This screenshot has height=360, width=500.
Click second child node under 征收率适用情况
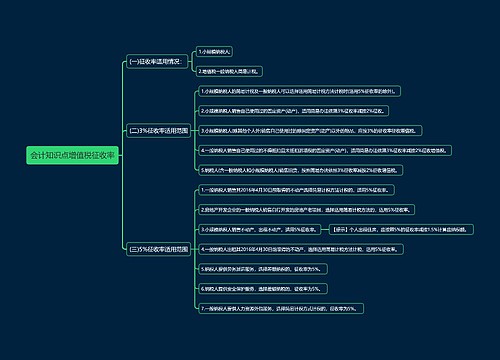pyautogui.click(x=229, y=71)
